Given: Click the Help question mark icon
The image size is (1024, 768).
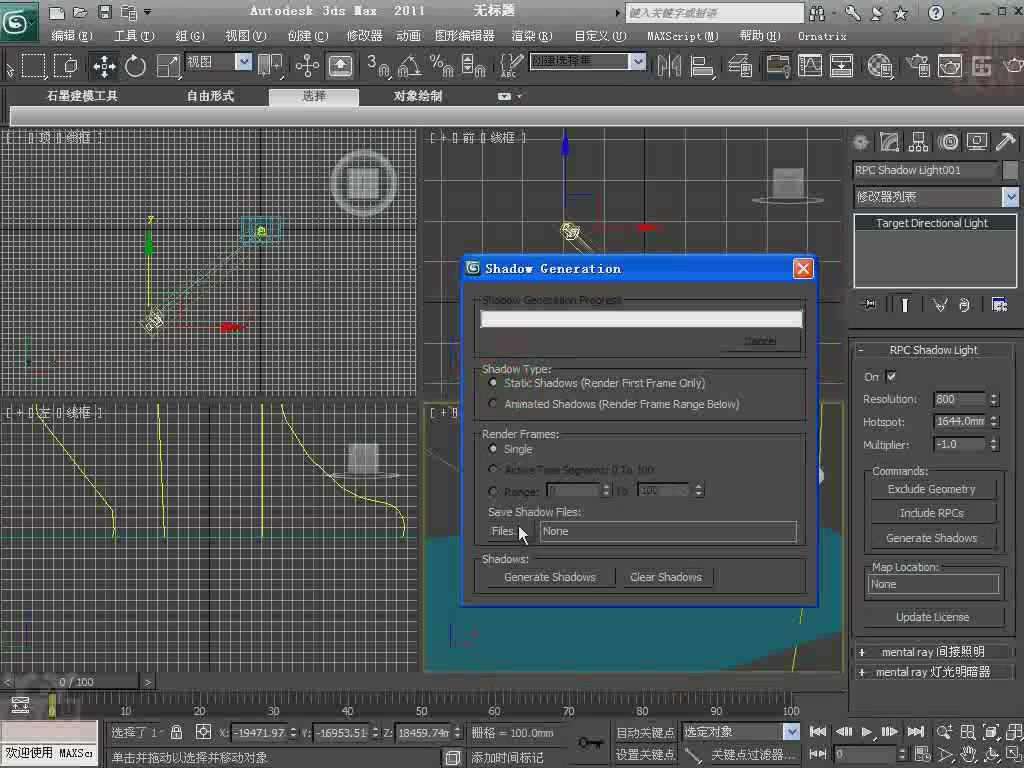Looking at the screenshot, I should pyautogui.click(x=936, y=12).
